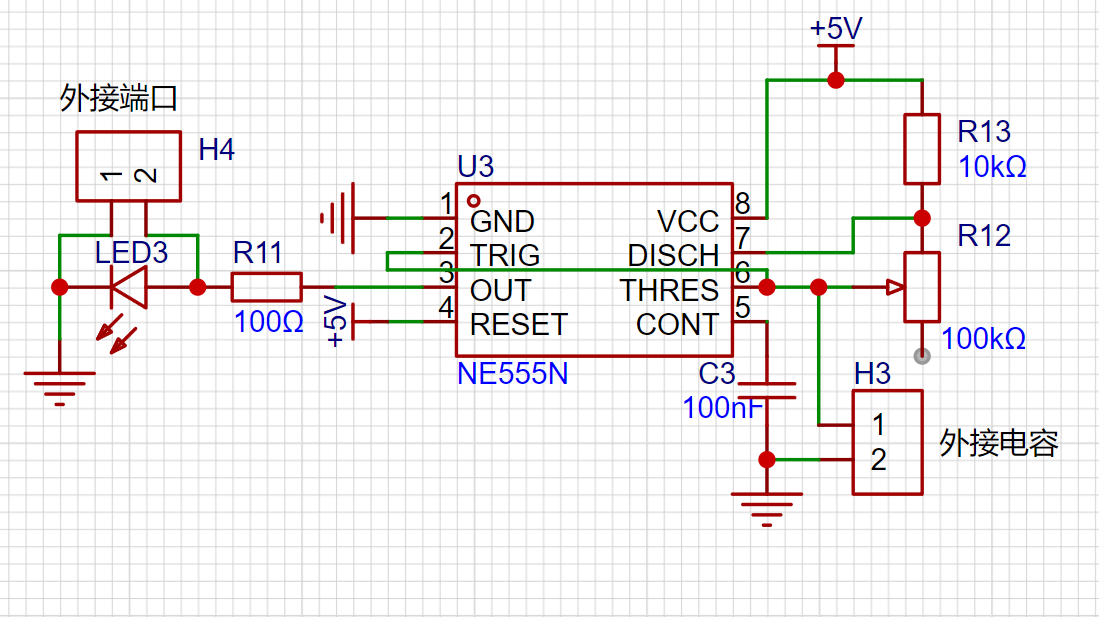Click the 100nF value label
Viewport: 1099px width, 617px height.
(x=723, y=408)
